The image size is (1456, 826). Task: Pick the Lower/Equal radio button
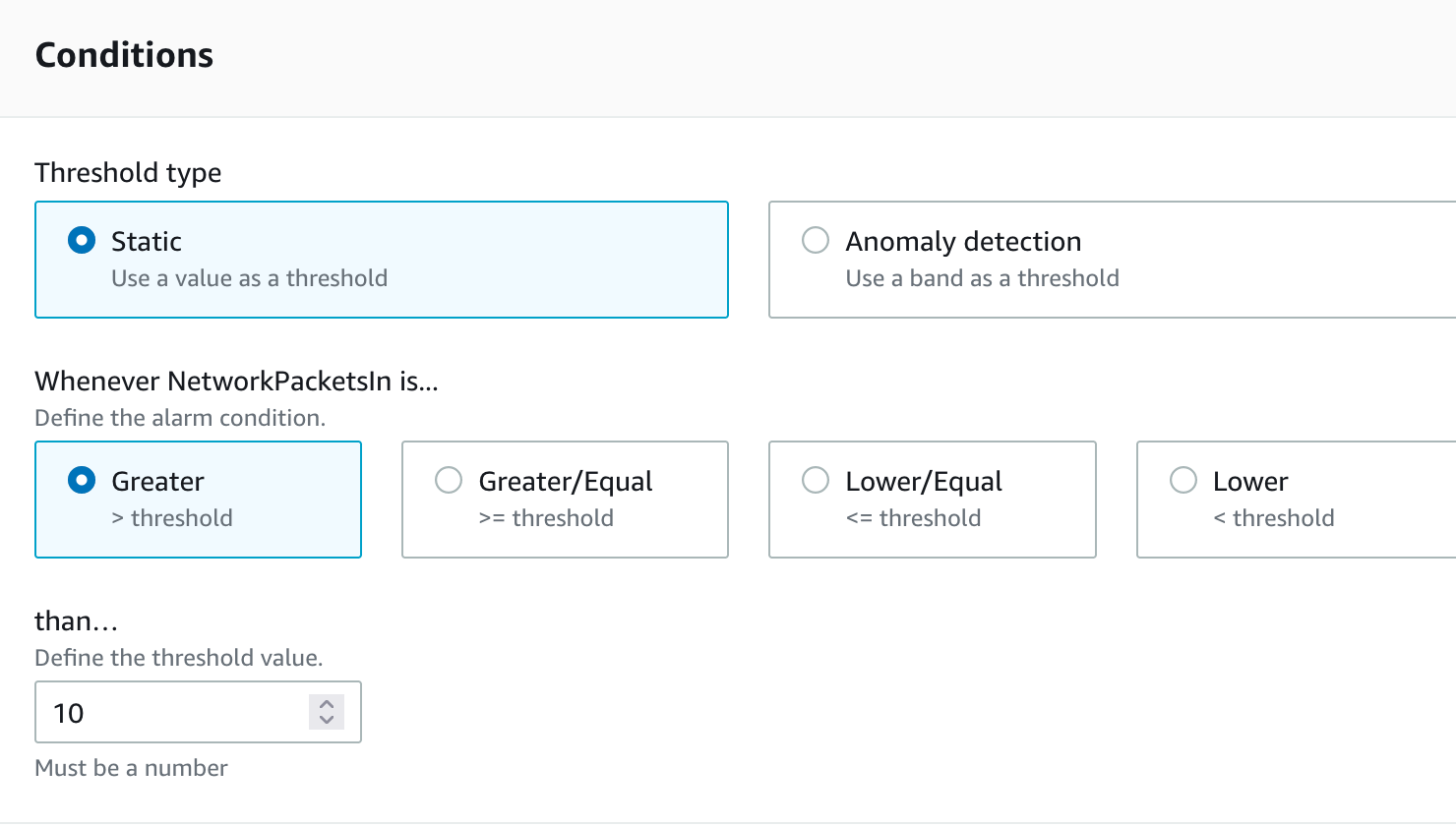(816, 481)
